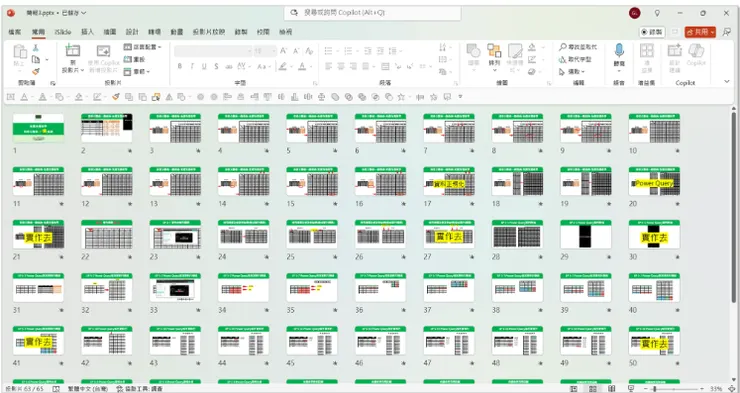The width and height of the screenshot is (740, 393).
Task: Open the iSlide tab
Action: [x=63, y=32]
